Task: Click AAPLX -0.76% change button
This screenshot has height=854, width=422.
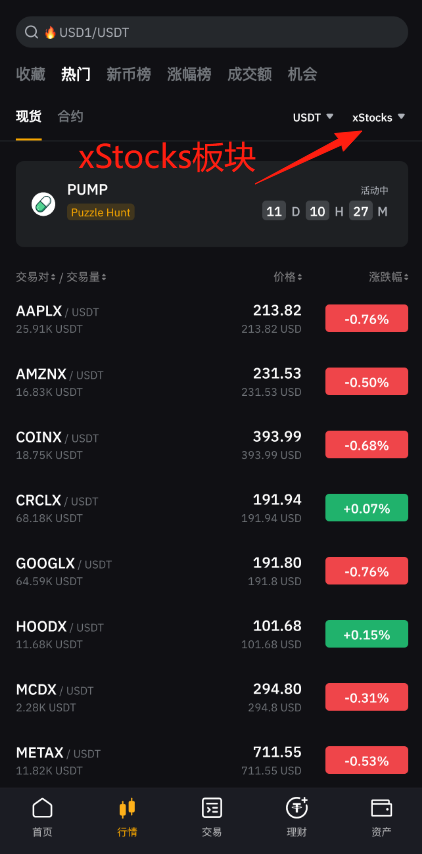Action: coord(366,319)
